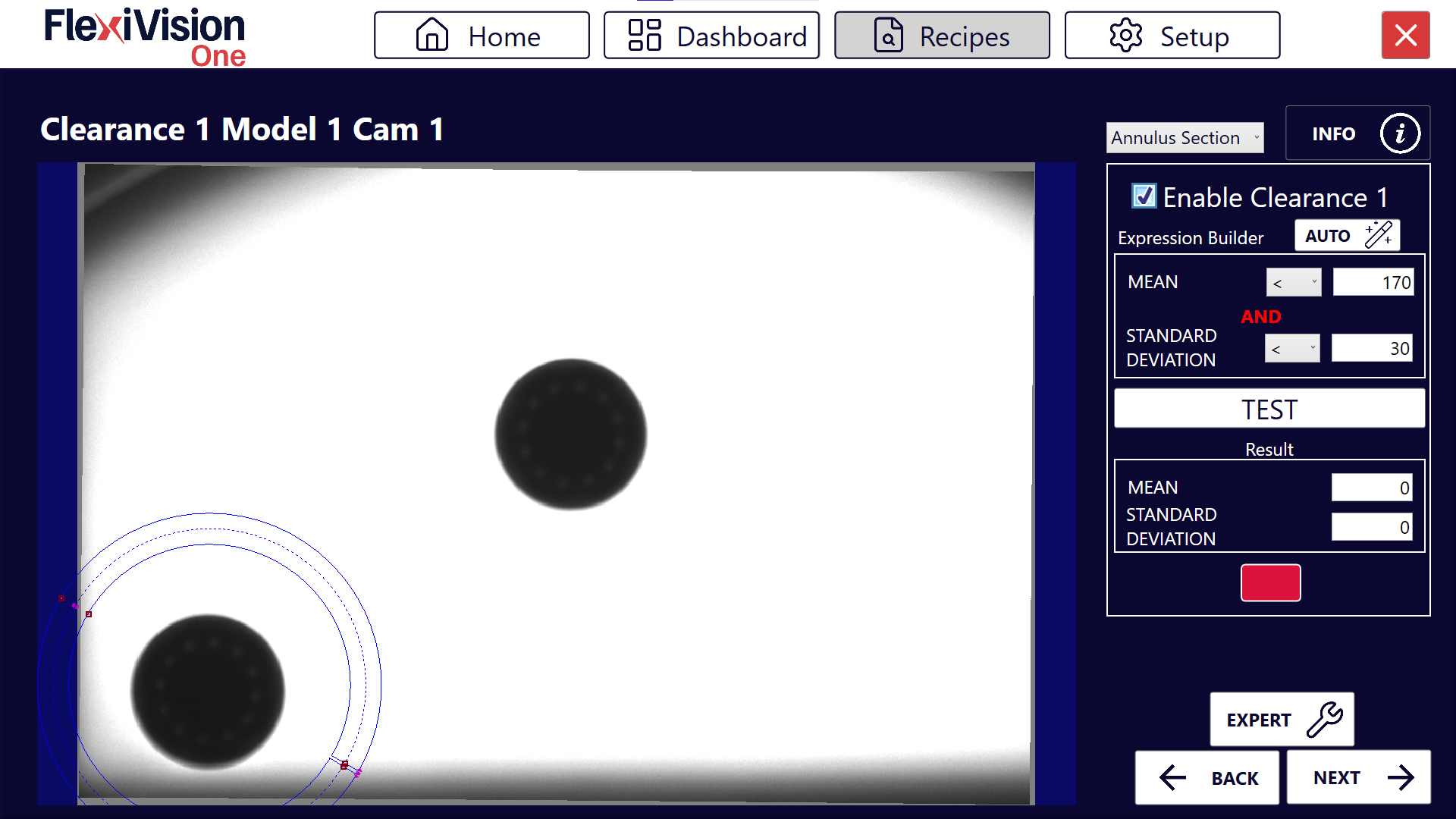
Task: Click the red result status indicator
Action: [1270, 582]
